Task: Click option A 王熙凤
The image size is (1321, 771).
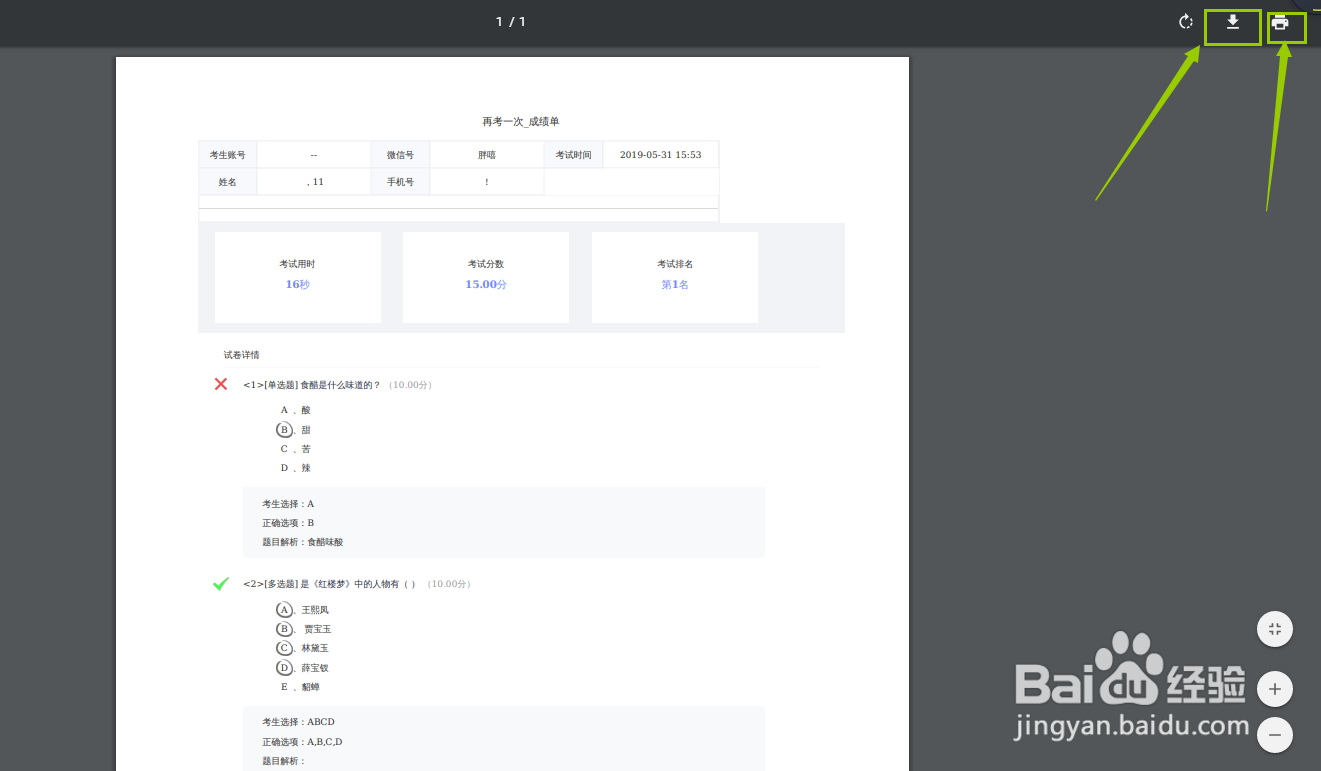Action: point(302,610)
